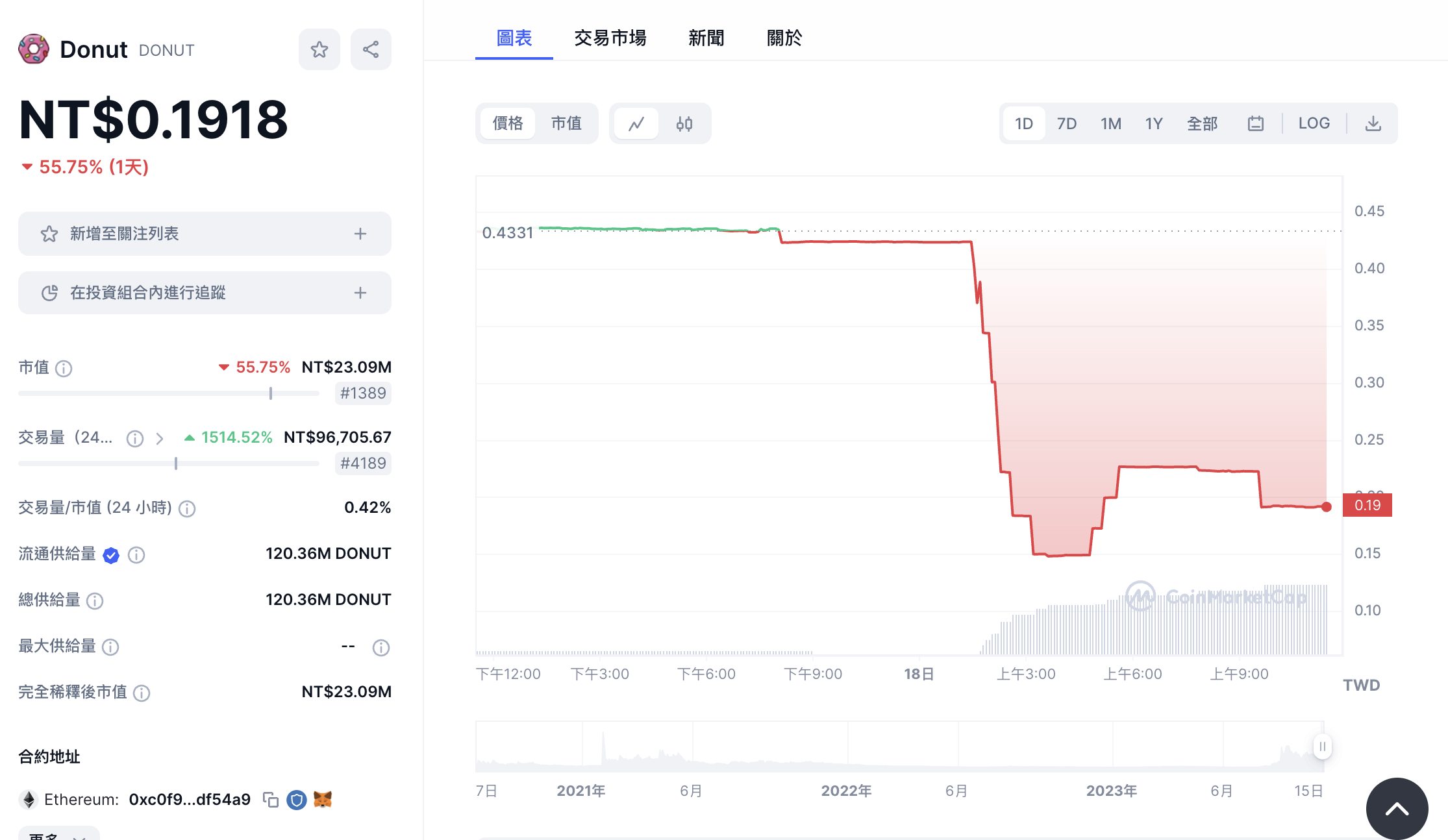The width and height of the screenshot is (1448, 840).
Task: Click the share icon button
Action: [x=371, y=49]
